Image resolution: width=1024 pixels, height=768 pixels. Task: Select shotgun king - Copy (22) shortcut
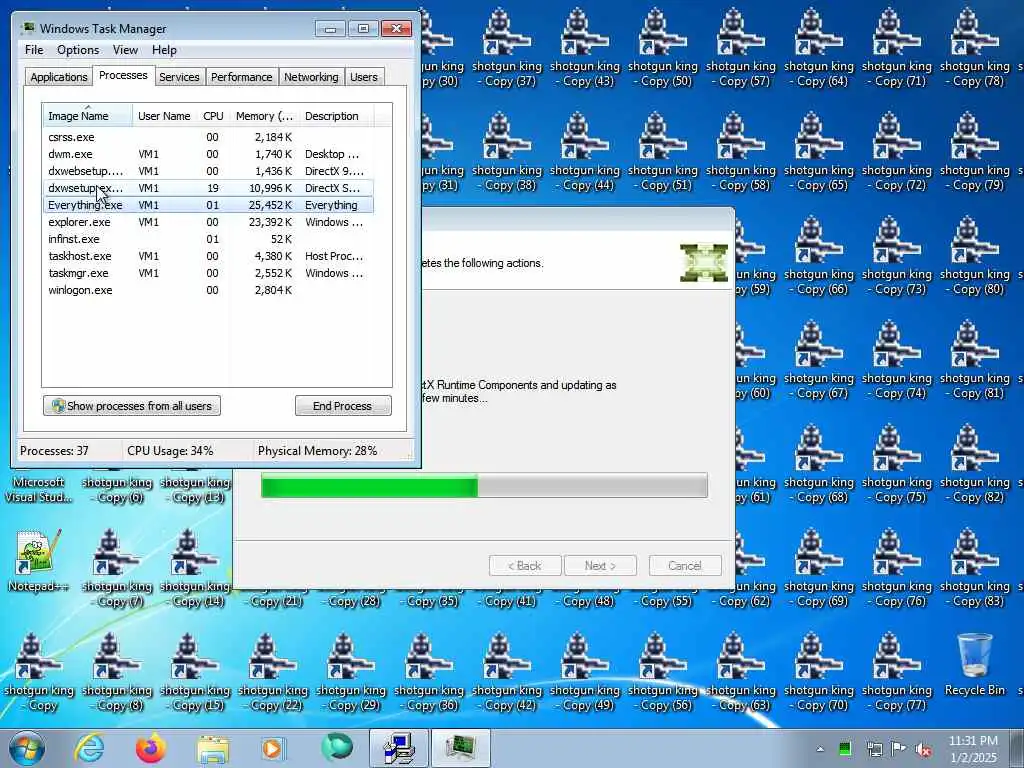tap(273, 671)
